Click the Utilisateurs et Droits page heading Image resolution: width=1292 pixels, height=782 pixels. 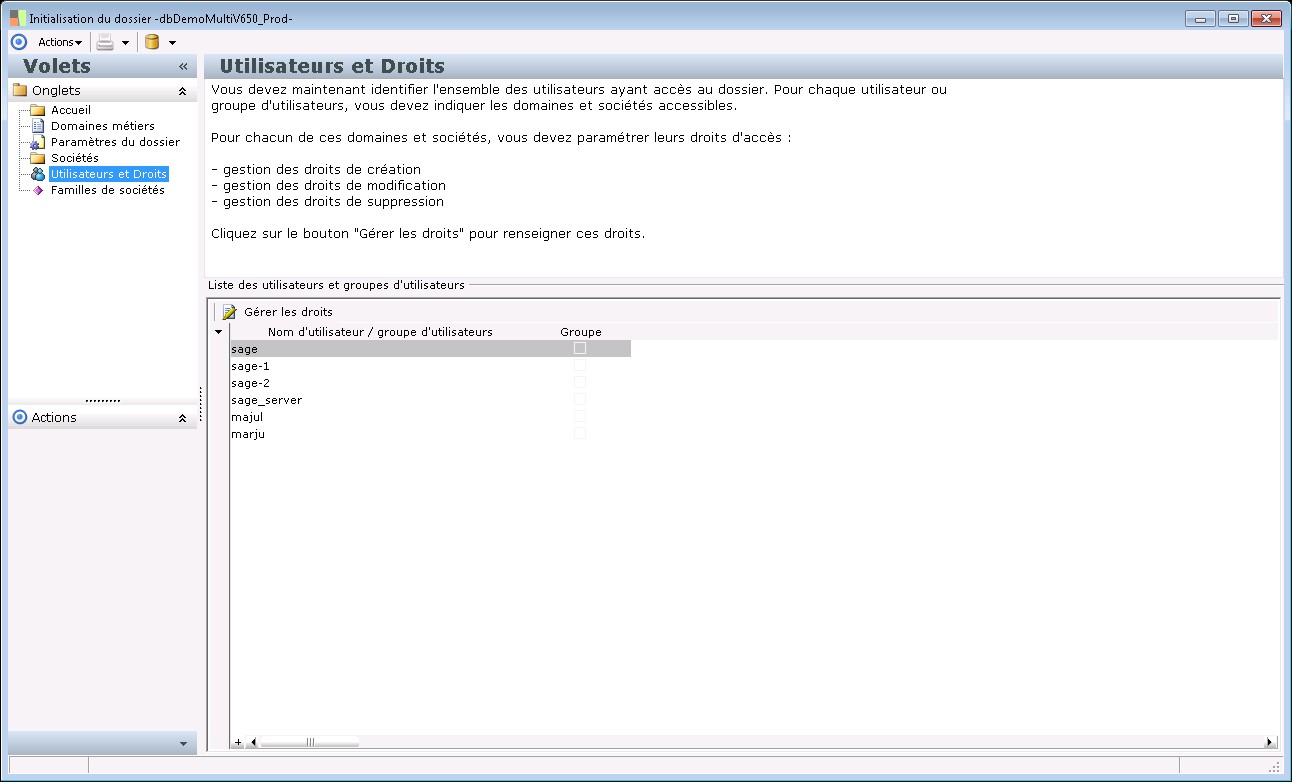(332, 66)
